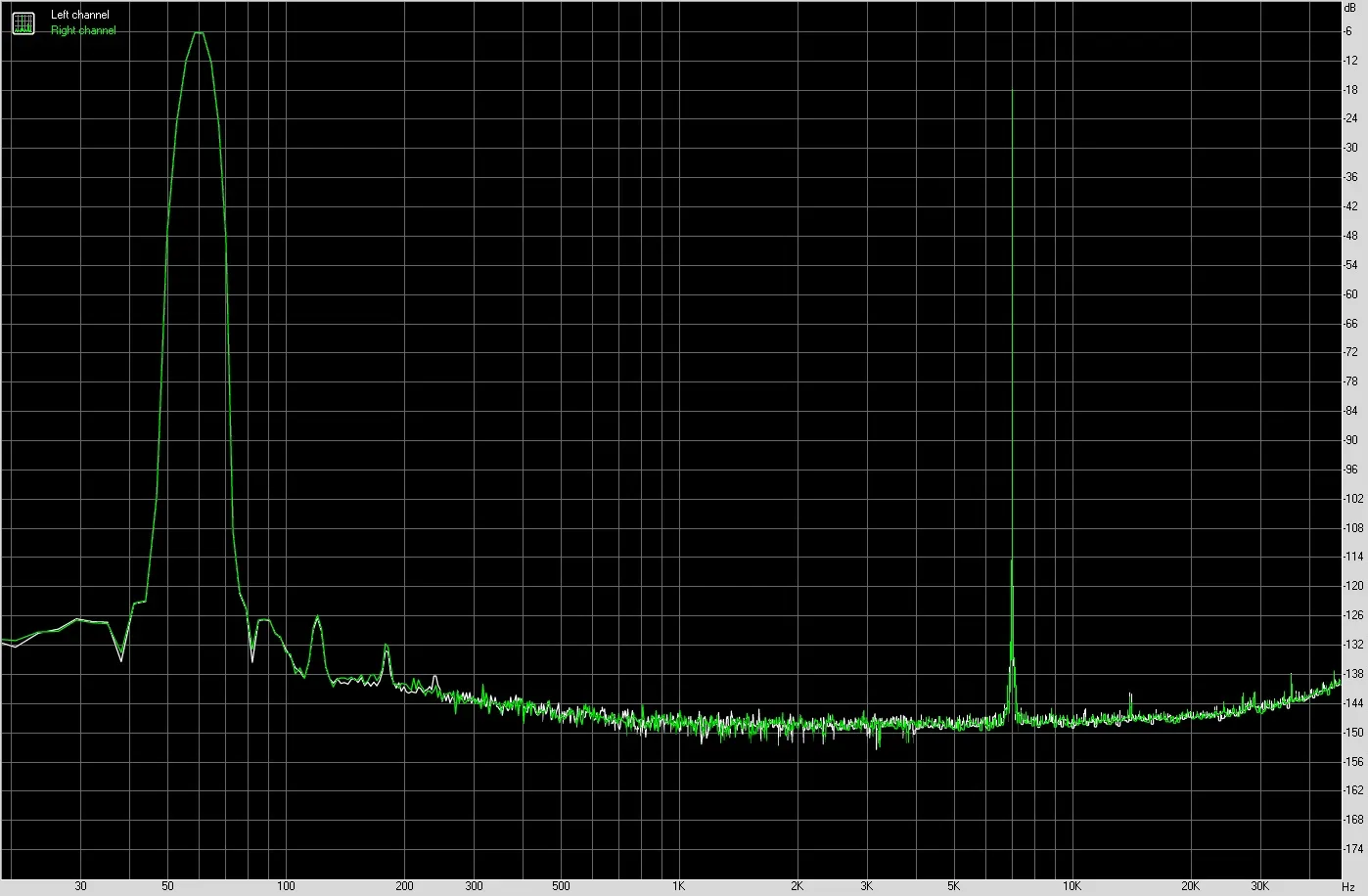
Task: Click the spectrum grid icon beside the legend
Action: (23, 22)
